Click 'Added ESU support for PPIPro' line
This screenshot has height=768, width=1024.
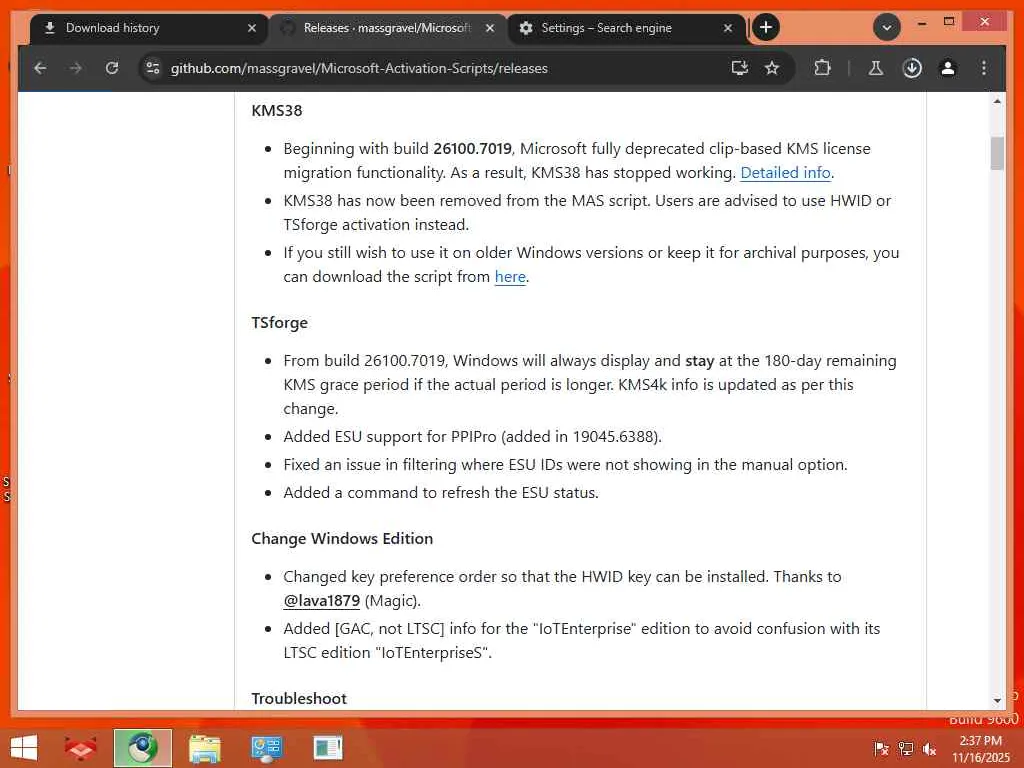coord(473,436)
